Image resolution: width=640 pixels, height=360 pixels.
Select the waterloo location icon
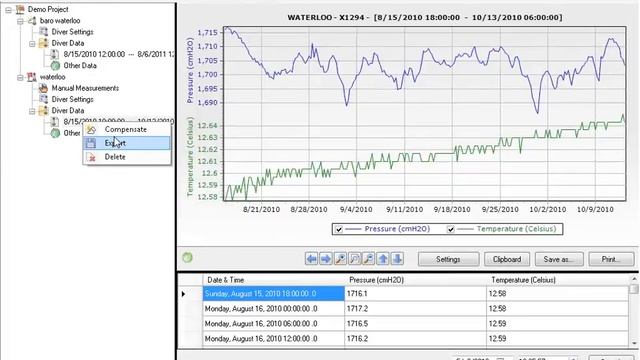[32, 77]
